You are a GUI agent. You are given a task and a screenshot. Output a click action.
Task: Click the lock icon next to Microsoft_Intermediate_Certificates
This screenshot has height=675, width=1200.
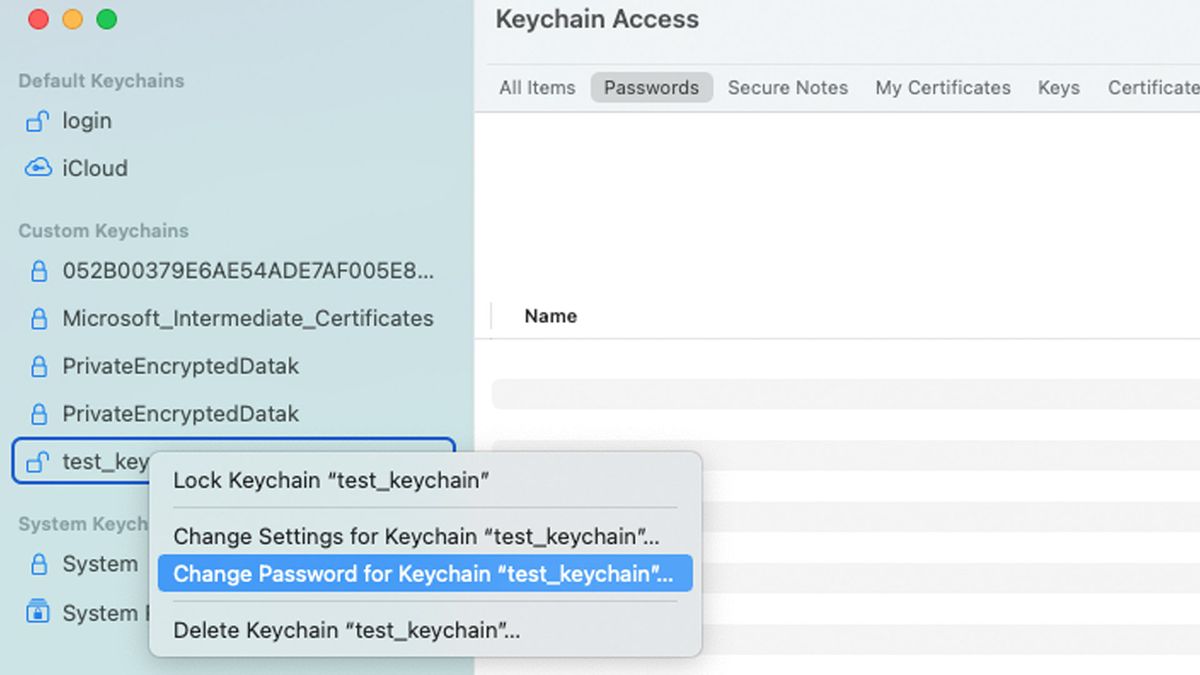[40, 318]
